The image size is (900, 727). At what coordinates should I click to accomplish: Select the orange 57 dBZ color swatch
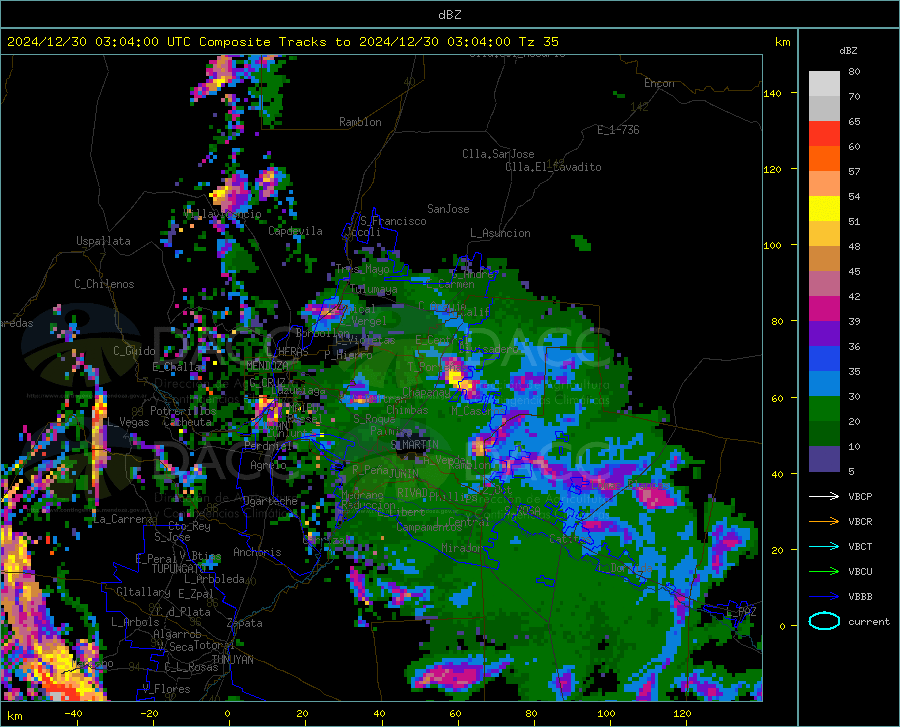(x=824, y=159)
